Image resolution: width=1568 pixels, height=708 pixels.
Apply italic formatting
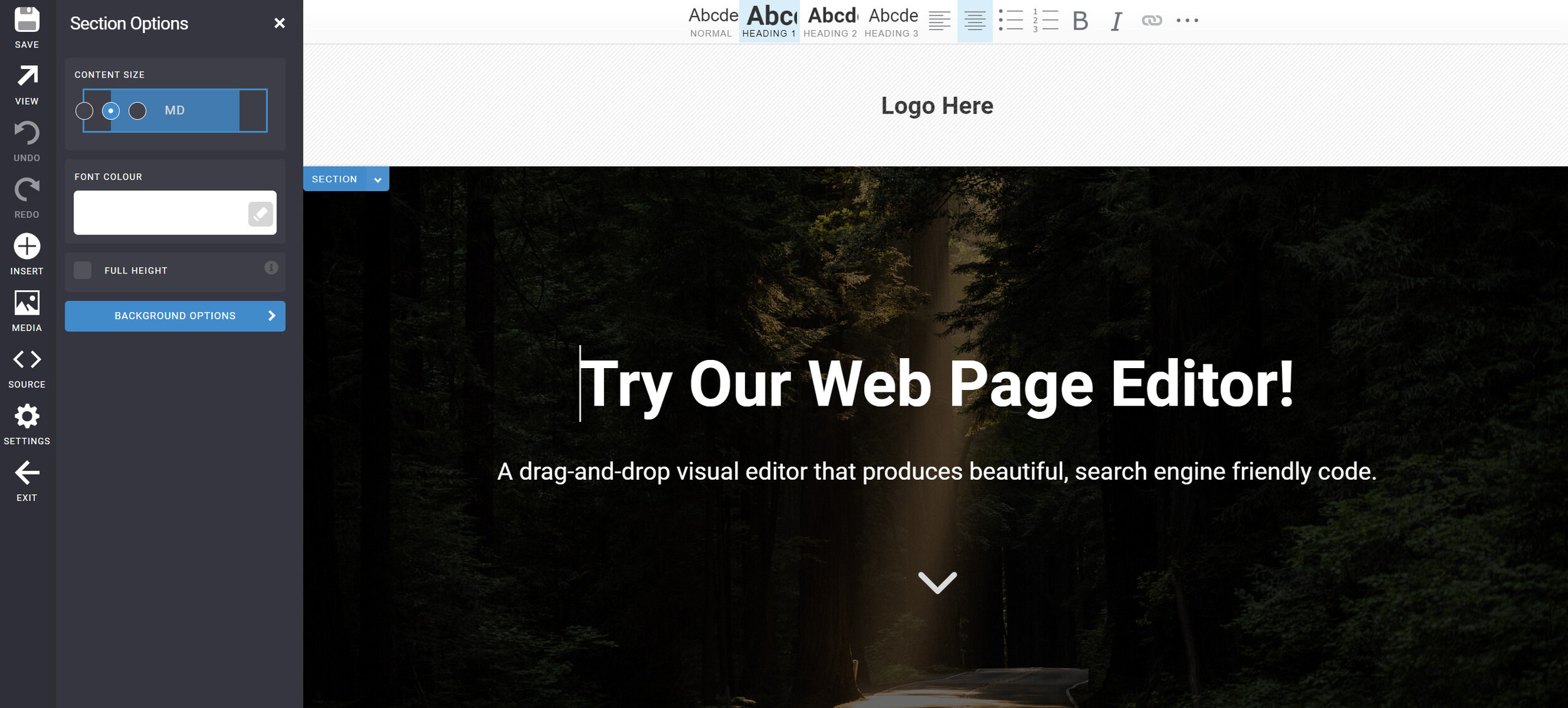point(1116,21)
